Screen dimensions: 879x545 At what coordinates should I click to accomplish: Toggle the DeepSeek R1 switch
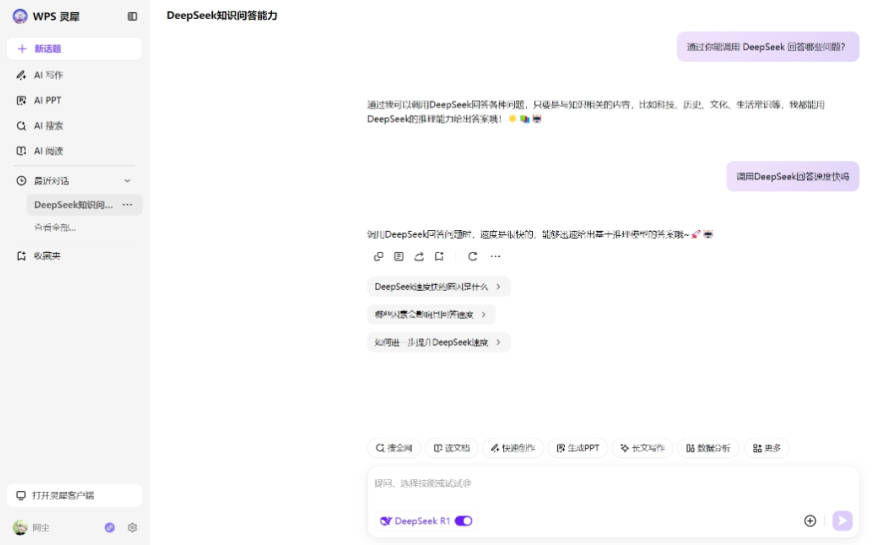click(464, 521)
